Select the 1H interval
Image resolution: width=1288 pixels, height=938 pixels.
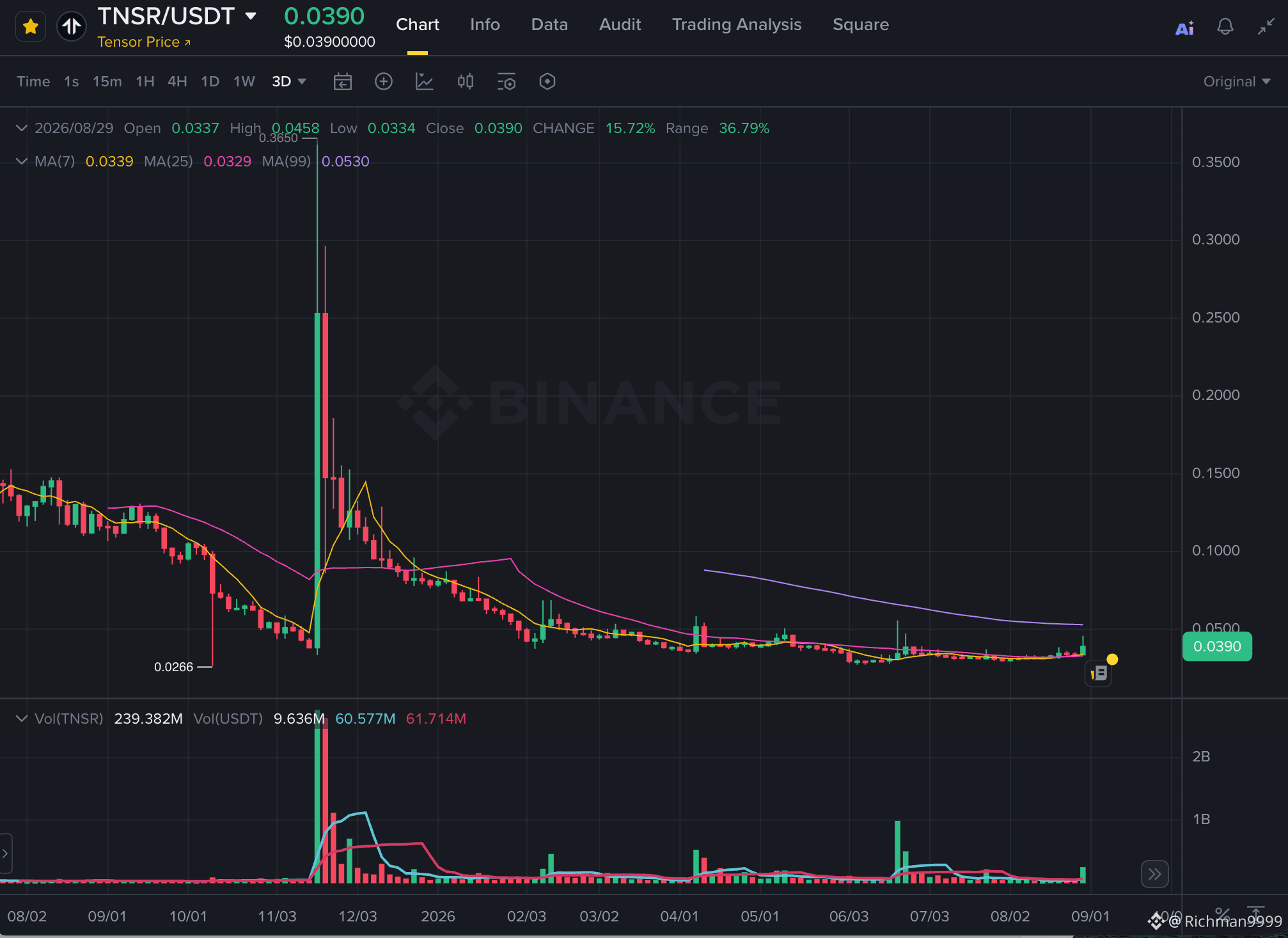145,82
